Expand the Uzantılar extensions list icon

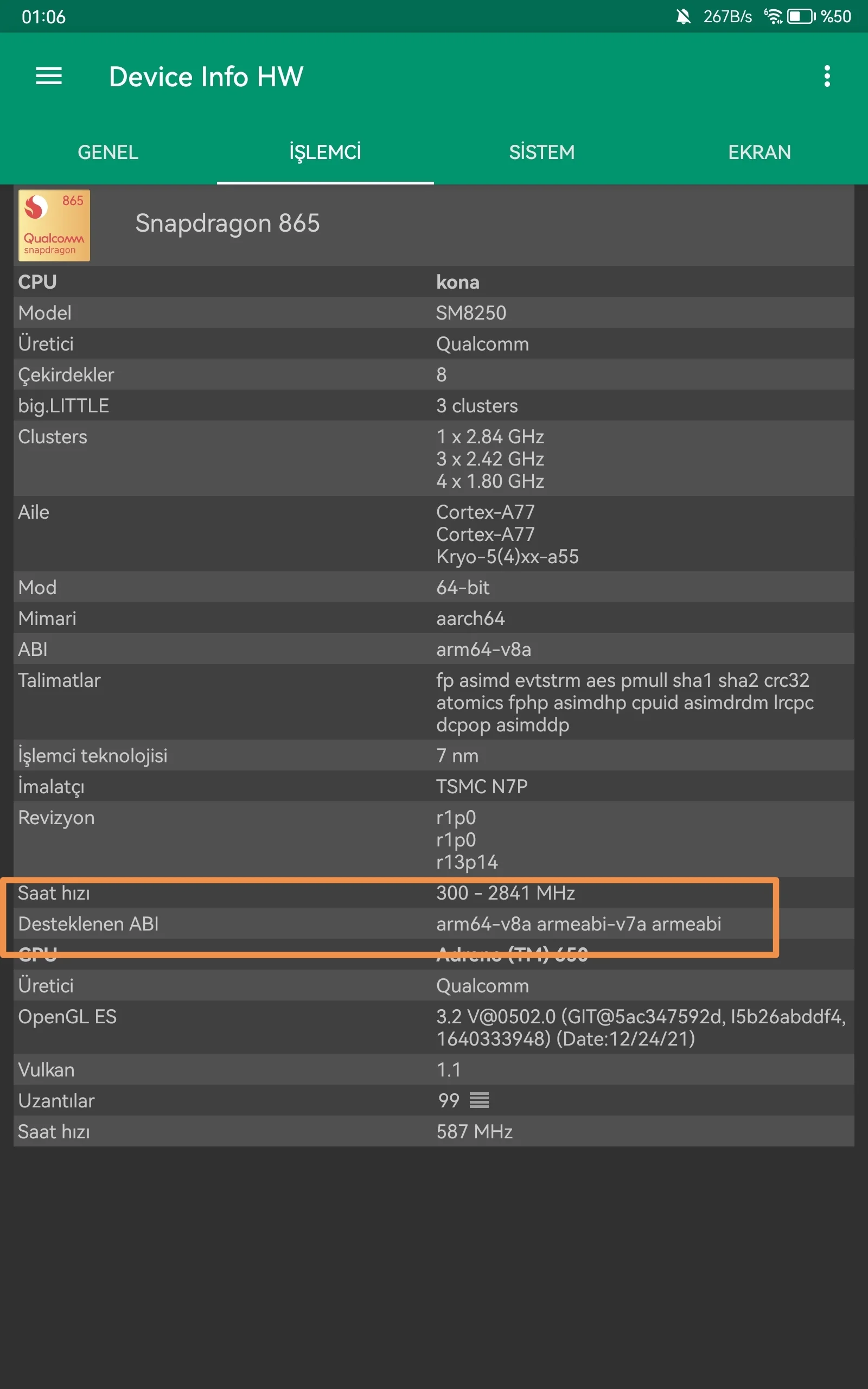[479, 1100]
